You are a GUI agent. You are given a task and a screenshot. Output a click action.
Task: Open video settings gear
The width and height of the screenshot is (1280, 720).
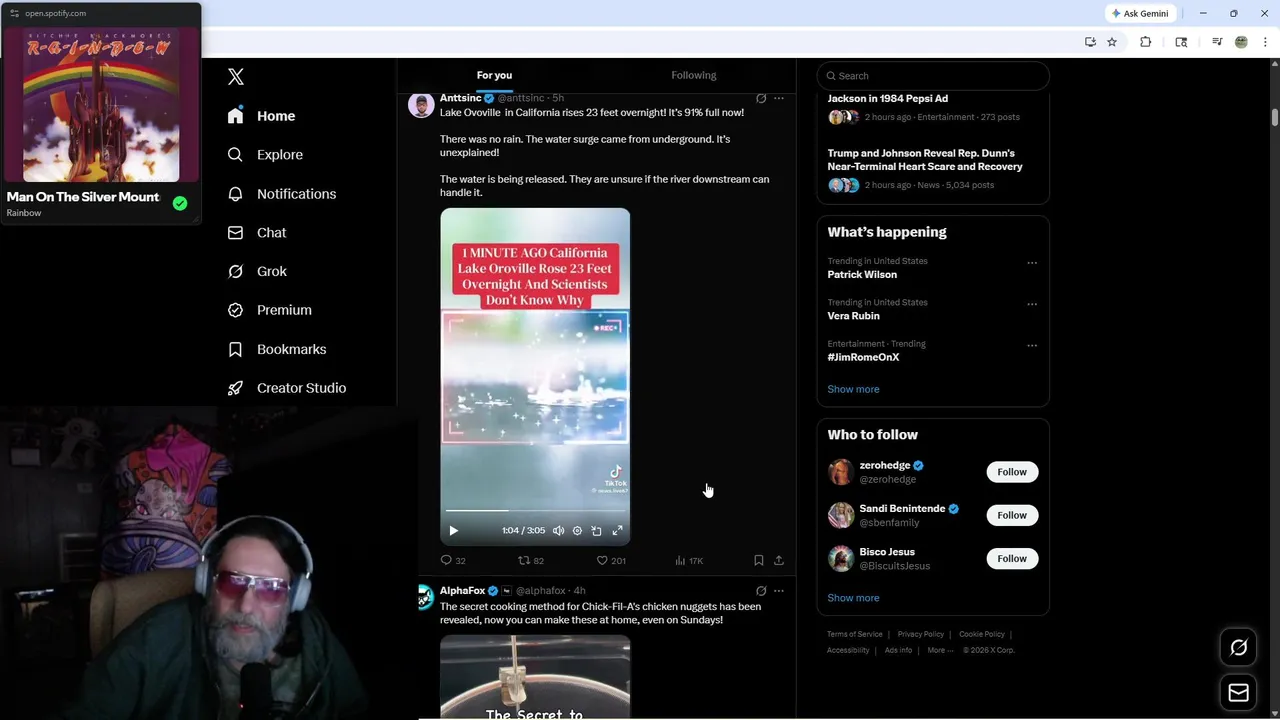[577, 531]
